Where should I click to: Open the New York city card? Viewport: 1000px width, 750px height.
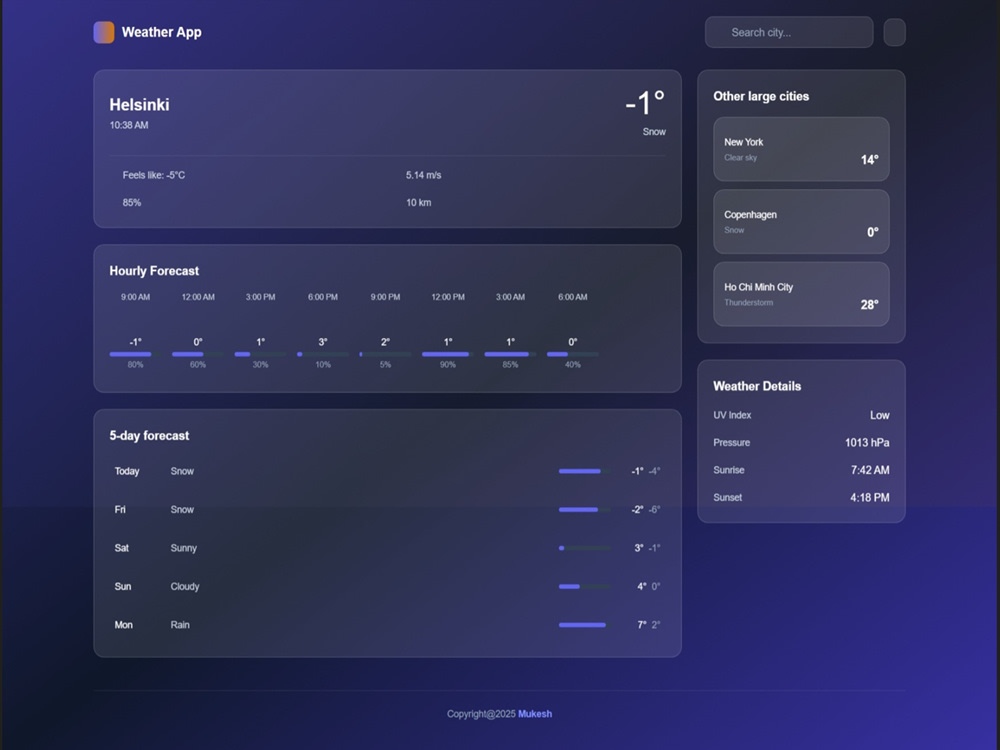pyautogui.click(x=801, y=149)
